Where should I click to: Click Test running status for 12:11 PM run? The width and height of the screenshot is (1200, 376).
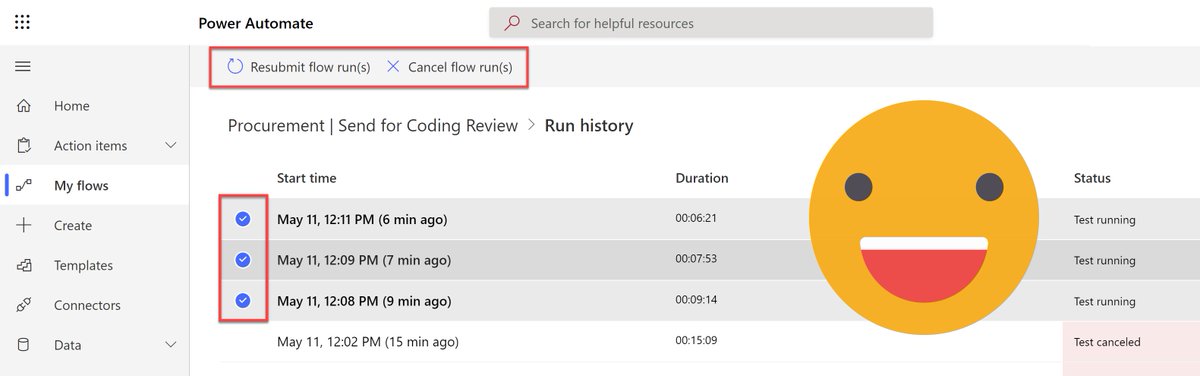coord(1104,220)
